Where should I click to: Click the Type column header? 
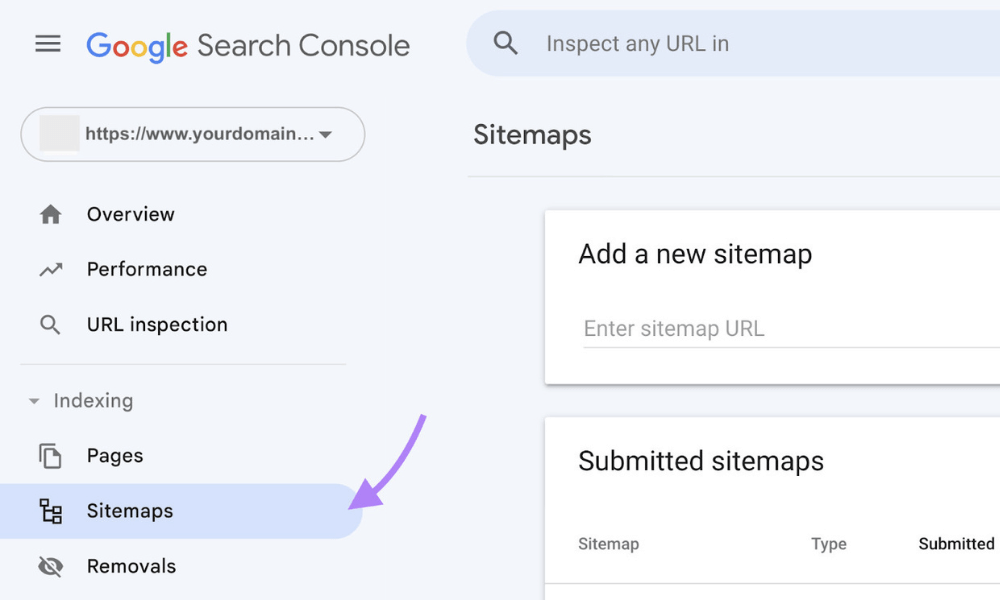(x=828, y=544)
